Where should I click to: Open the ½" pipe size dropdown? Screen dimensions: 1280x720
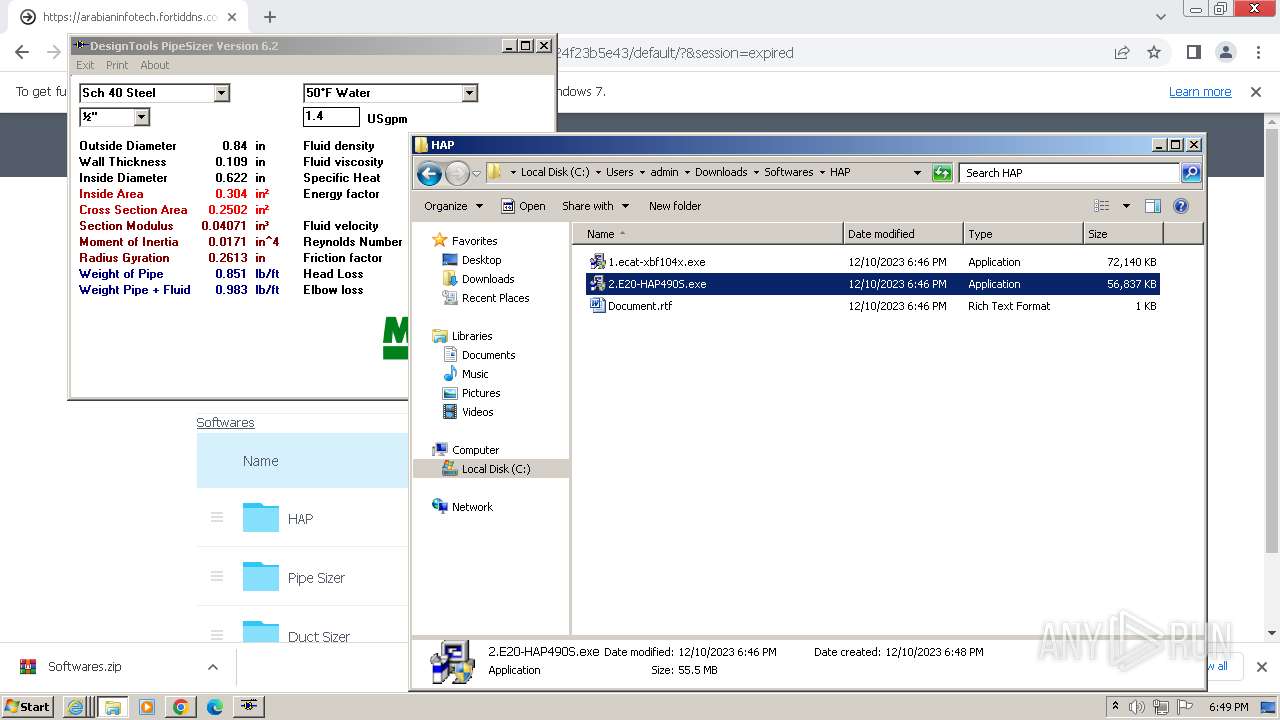pyautogui.click(x=142, y=117)
